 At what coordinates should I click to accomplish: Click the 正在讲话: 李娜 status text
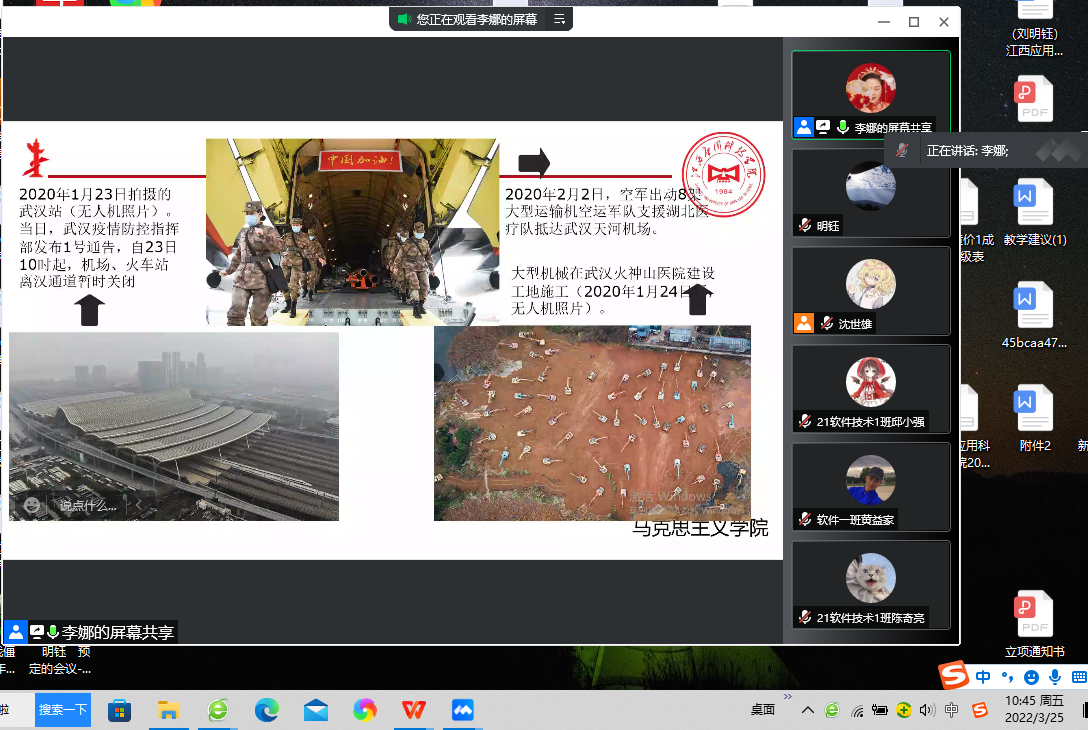(x=967, y=151)
